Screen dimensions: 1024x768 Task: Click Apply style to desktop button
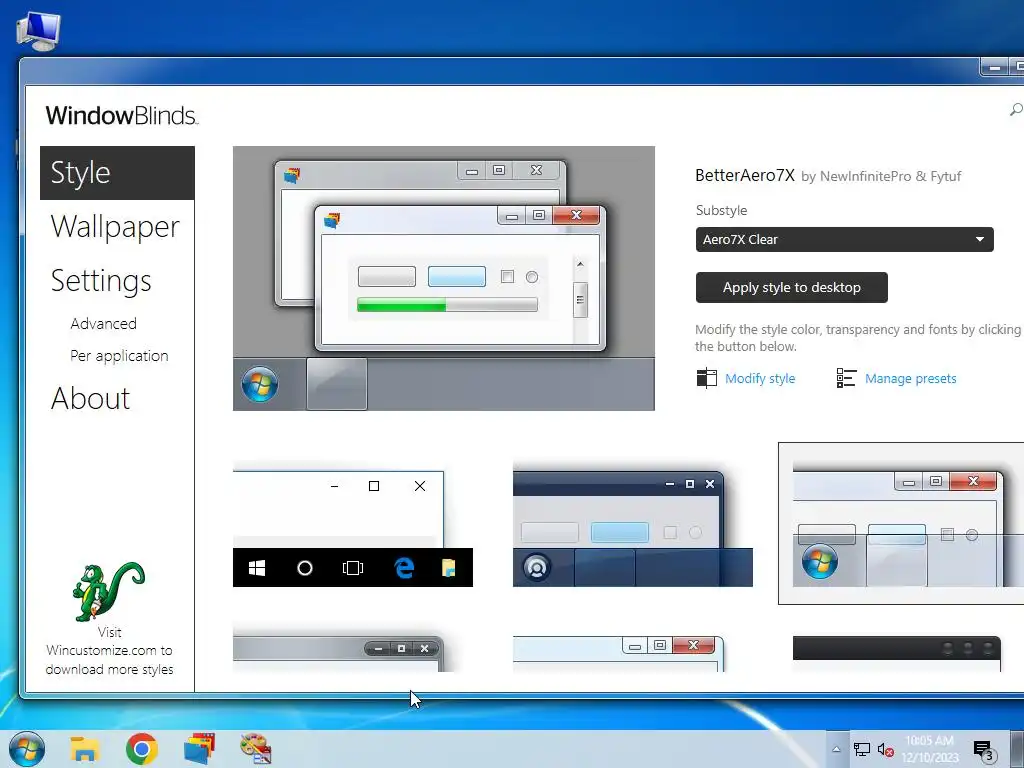click(792, 287)
